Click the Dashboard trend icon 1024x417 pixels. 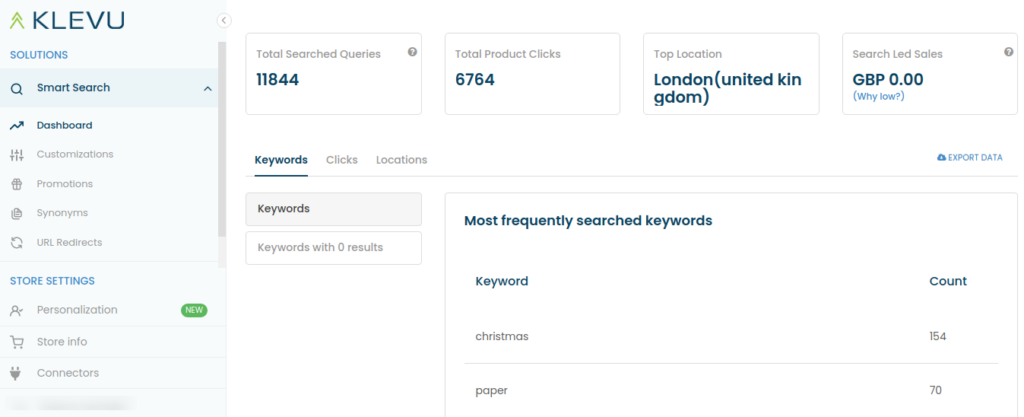16,126
